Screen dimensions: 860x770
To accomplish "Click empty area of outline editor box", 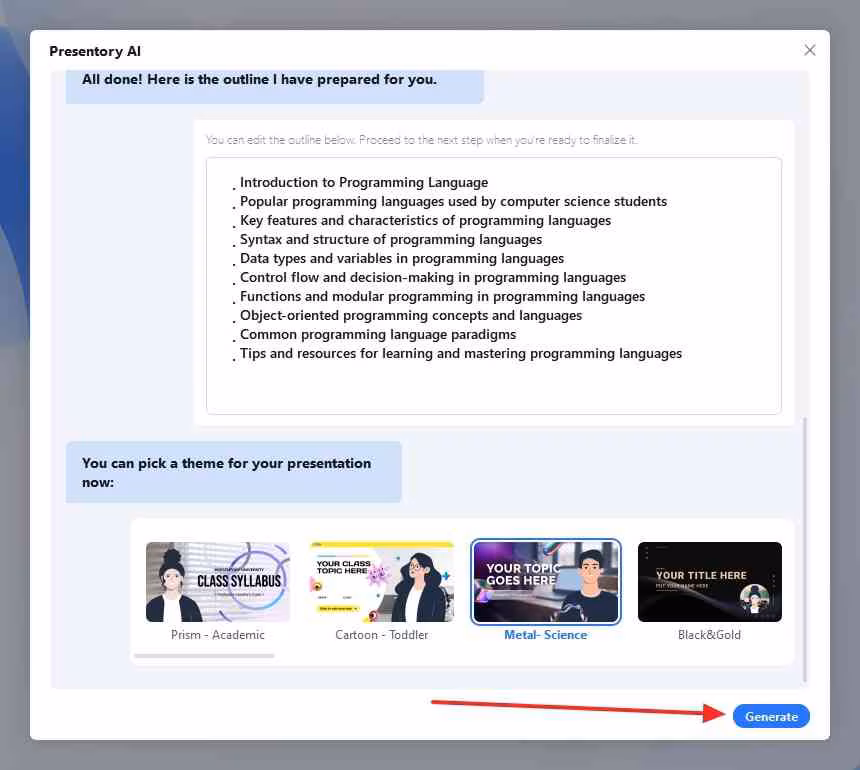I will tap(494, 388).
